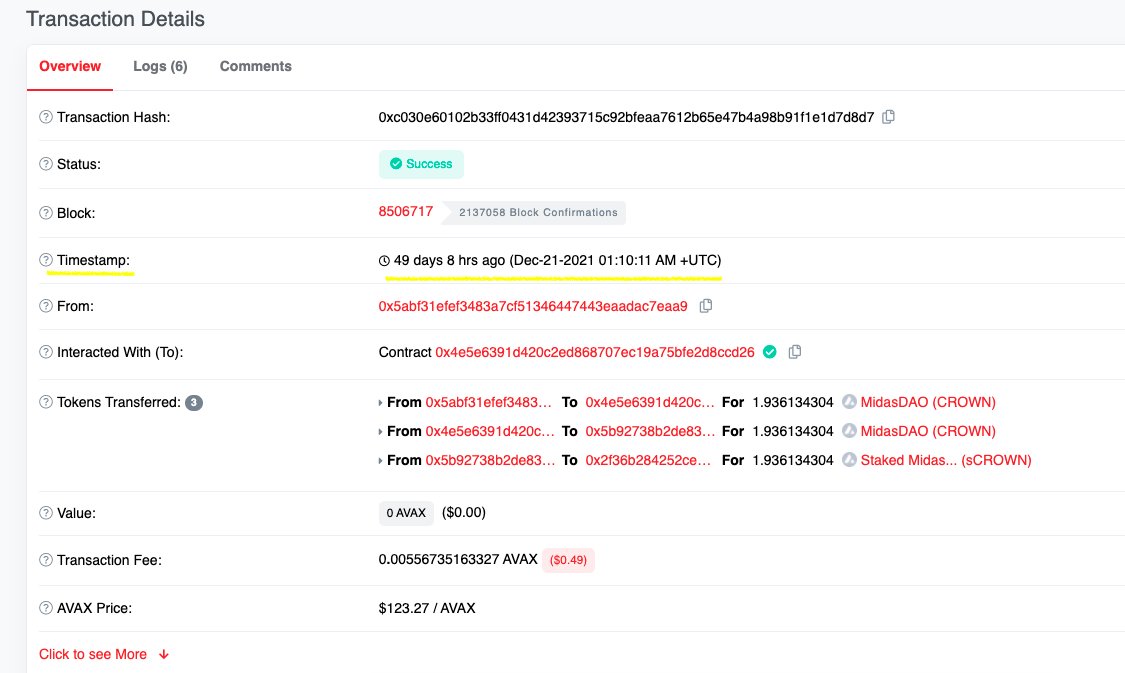1125x673 pixels.
Task: Select the transaction hash text
Action: (x=626, y=117)
